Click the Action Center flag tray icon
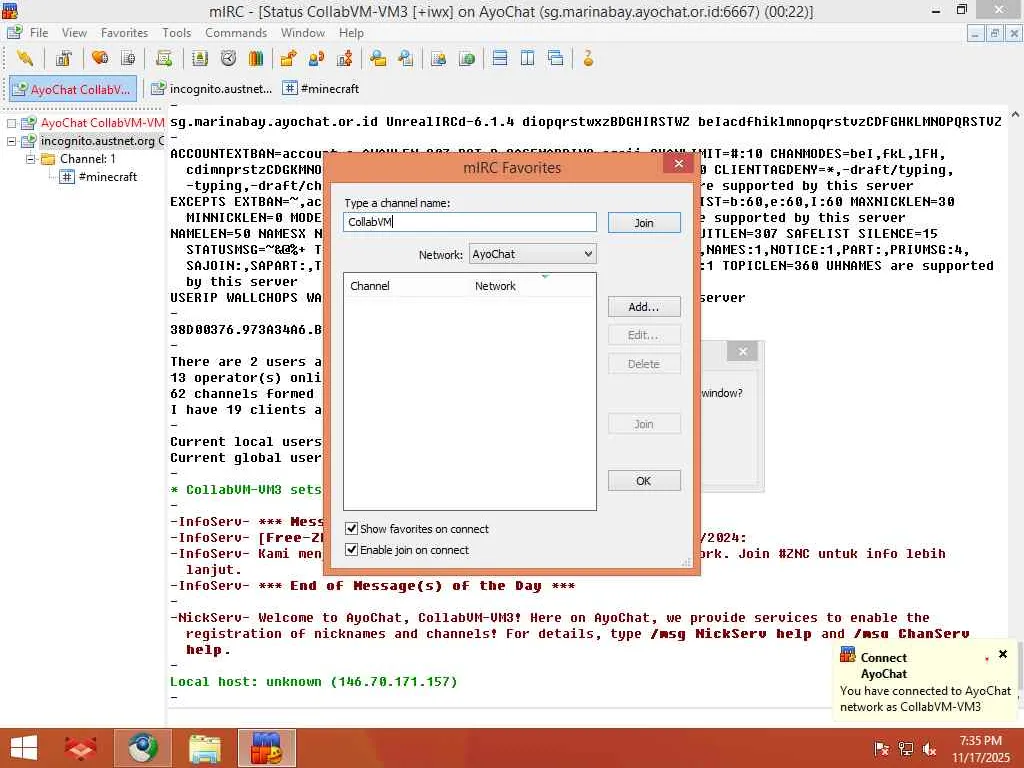Viewport: 1024px width, 768px height. [x=882, y=749]
